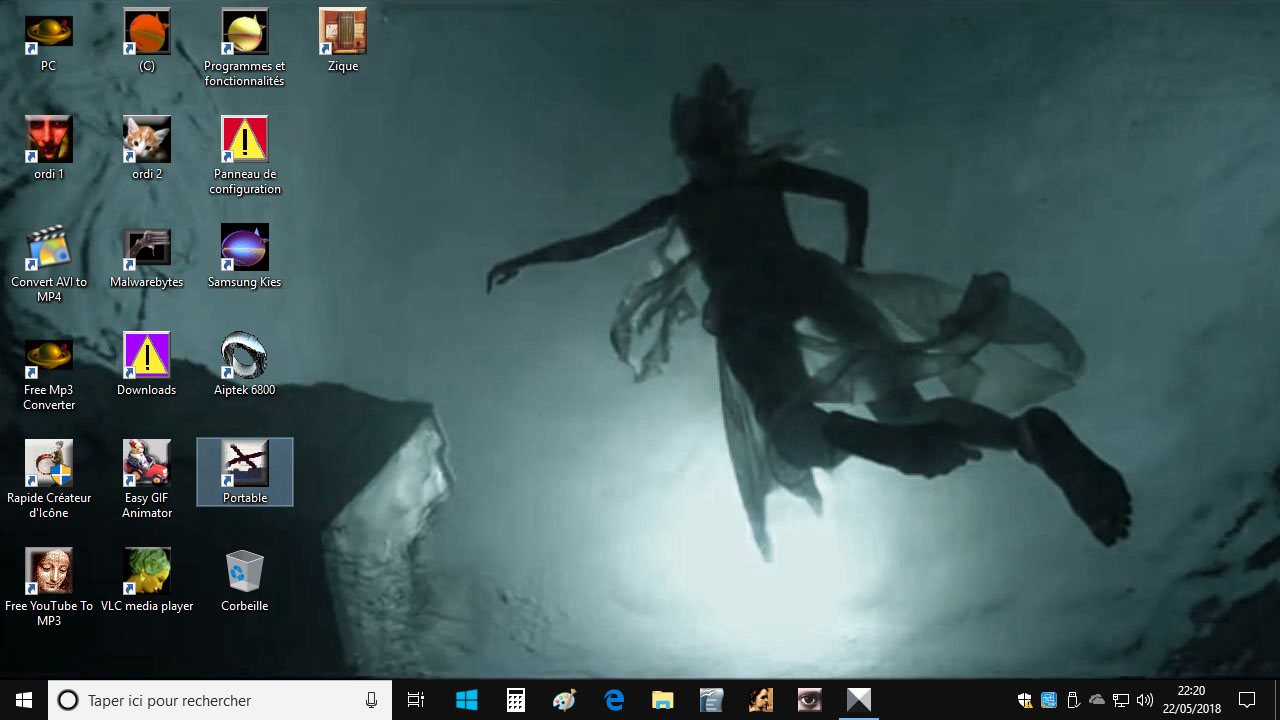
Task: Select the Downloads desktop icon
Action: pyautogui.click(x=147, y=365)
